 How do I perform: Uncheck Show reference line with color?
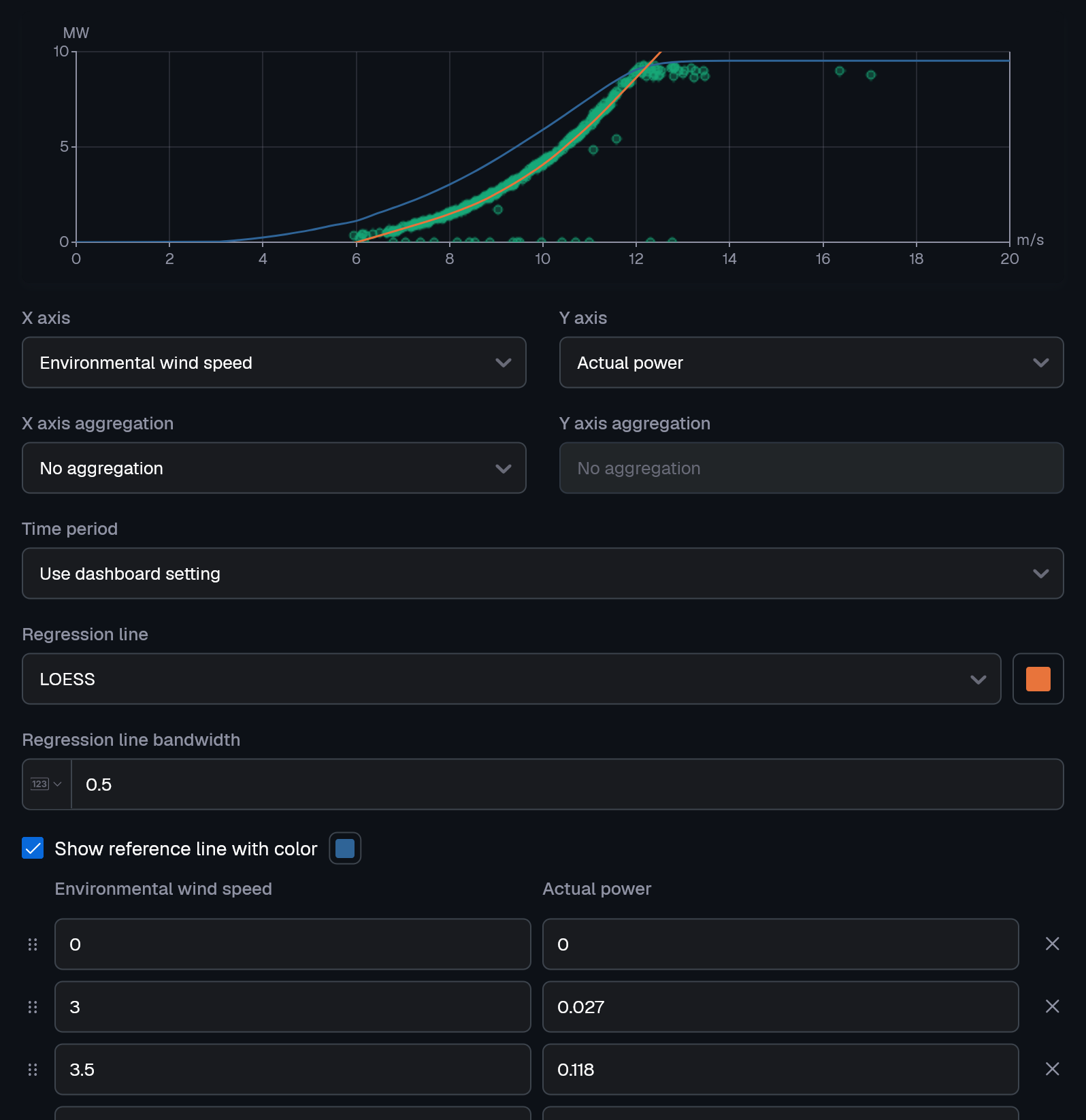(33, 849)
